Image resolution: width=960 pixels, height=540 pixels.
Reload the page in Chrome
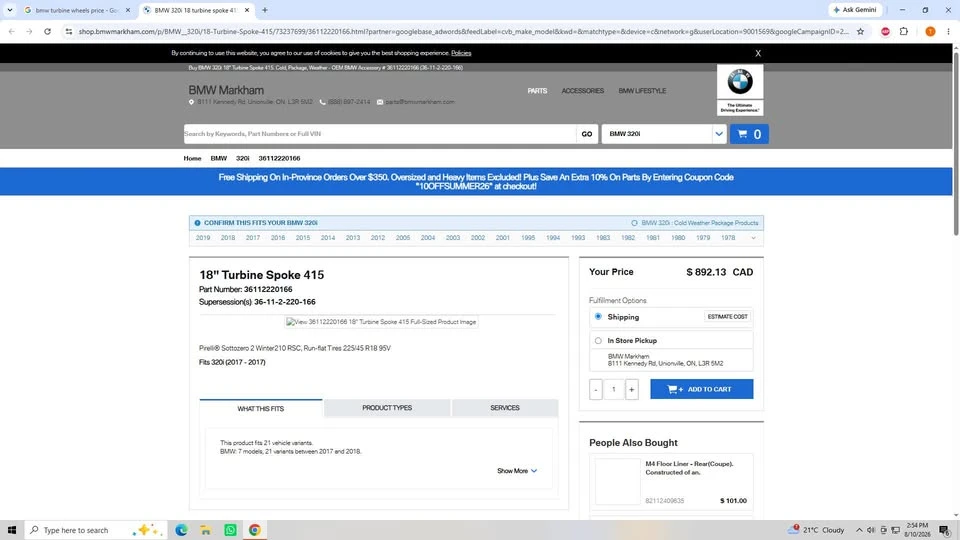click(x=47, y=31)
